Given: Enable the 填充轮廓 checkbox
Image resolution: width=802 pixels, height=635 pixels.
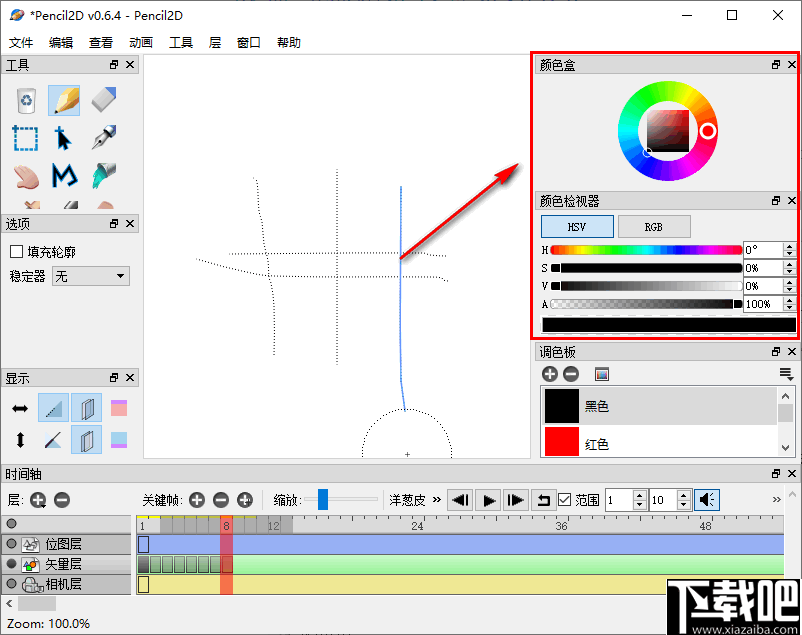Looking at the screenshot, I should [x=16, y=250].
